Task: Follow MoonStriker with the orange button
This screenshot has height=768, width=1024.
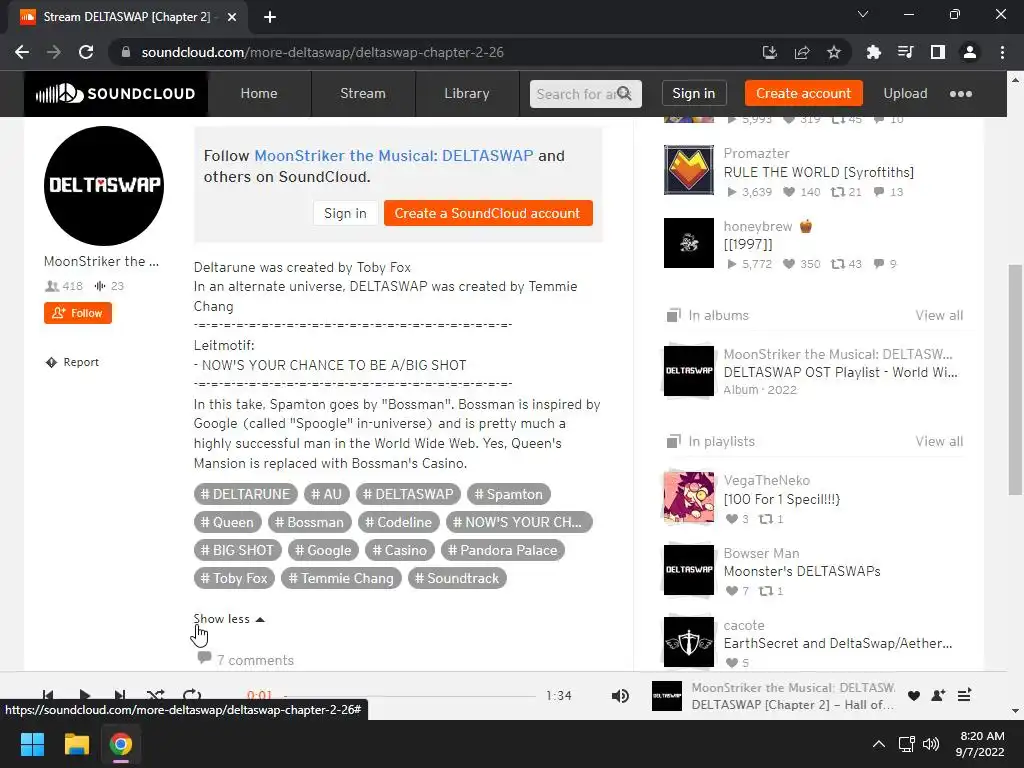Action: point(78,313)
